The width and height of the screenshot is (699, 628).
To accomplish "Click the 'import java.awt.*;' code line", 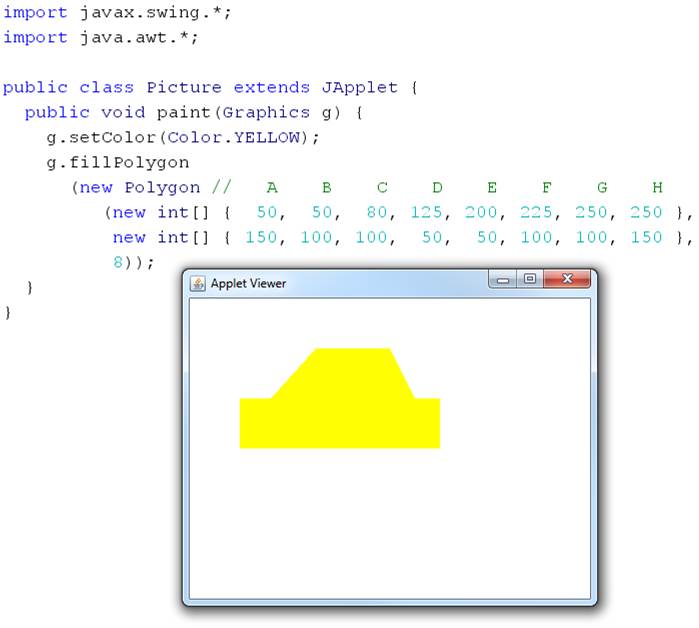I will coord(101,37).
